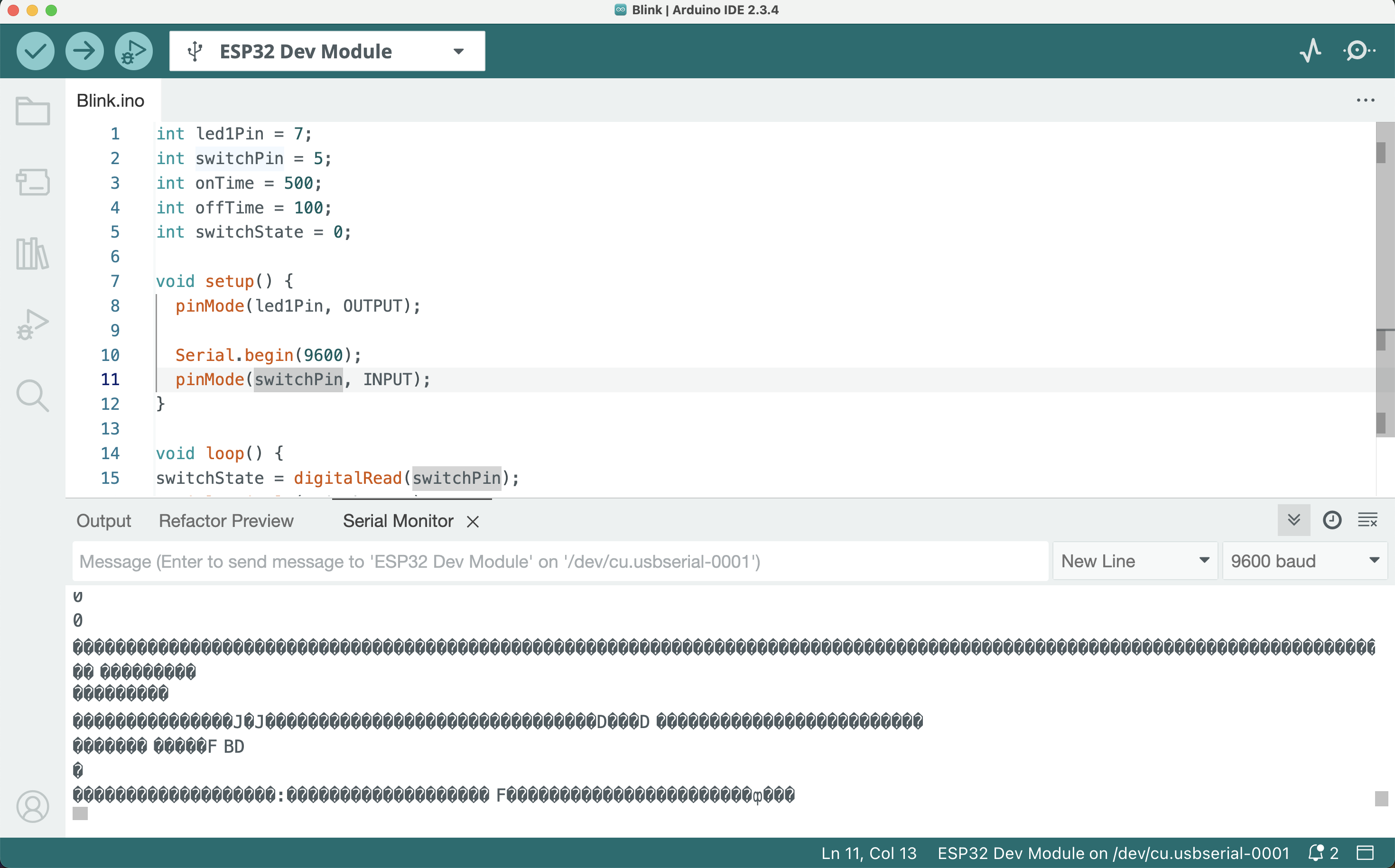Open the New Line ending dropdown
The height and width of the screenshot is (868, 1395).
tap(1134, 561)
